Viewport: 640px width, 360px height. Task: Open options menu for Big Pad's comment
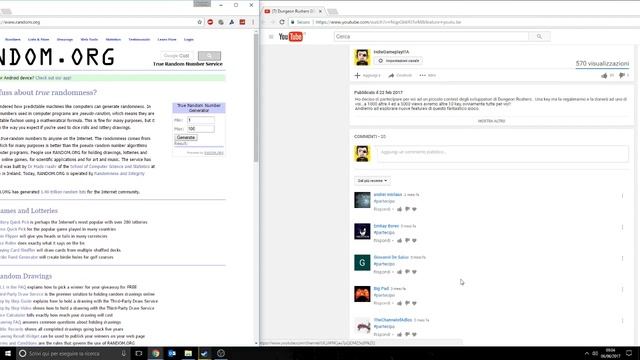[622, 290]
